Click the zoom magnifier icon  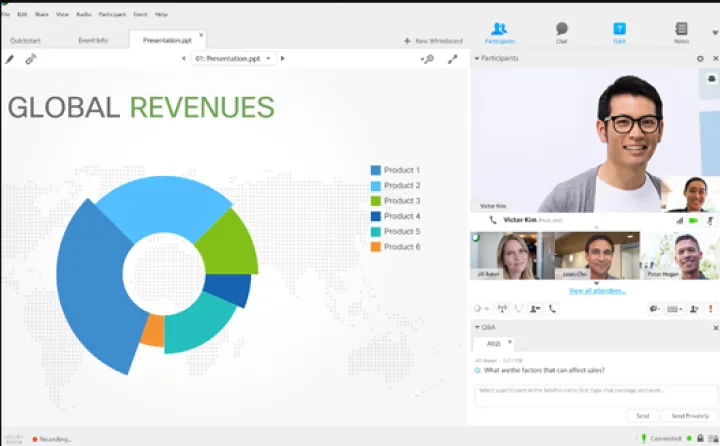coord(428,59)
